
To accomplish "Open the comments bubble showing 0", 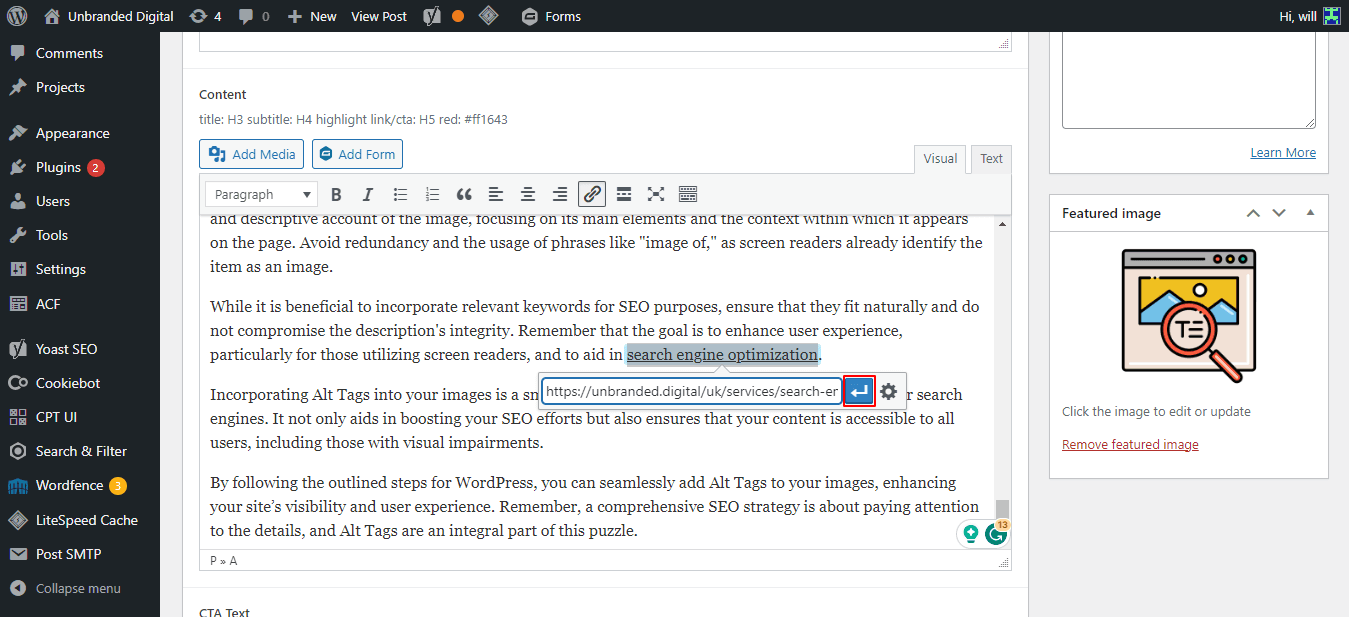I will pos(252,16).
